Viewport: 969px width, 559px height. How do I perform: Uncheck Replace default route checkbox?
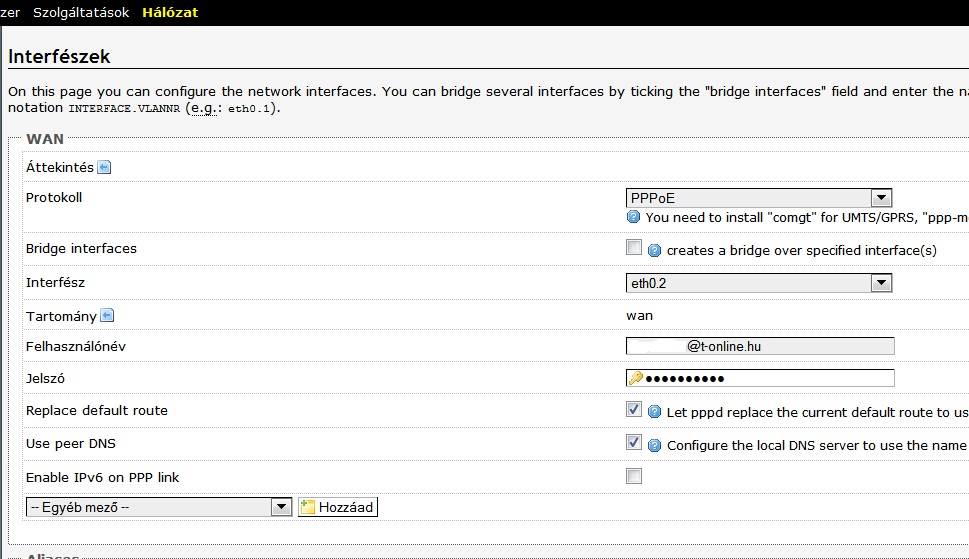633,410
